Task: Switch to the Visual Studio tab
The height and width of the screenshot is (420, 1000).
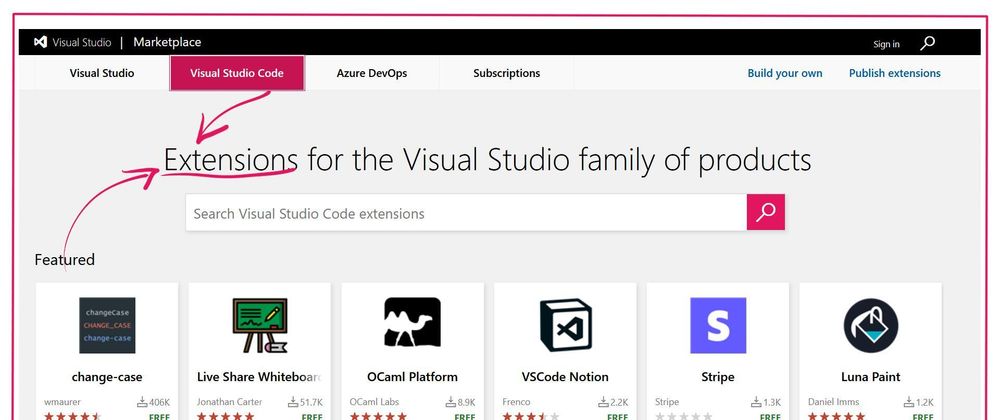Action: click(102, 73)
